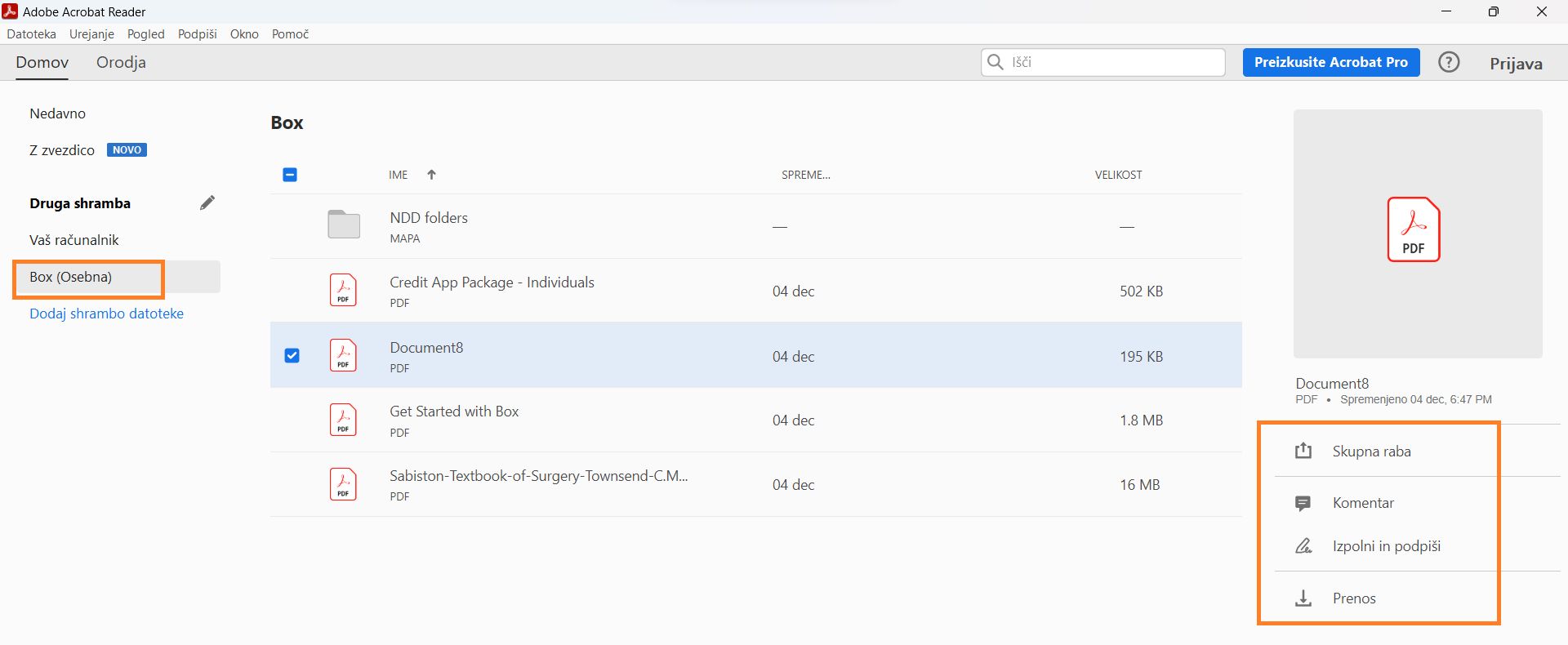Click the 195 KB size value
Image resolution: width=1568 pixels, height=645 pixels.
(1142, 357)
